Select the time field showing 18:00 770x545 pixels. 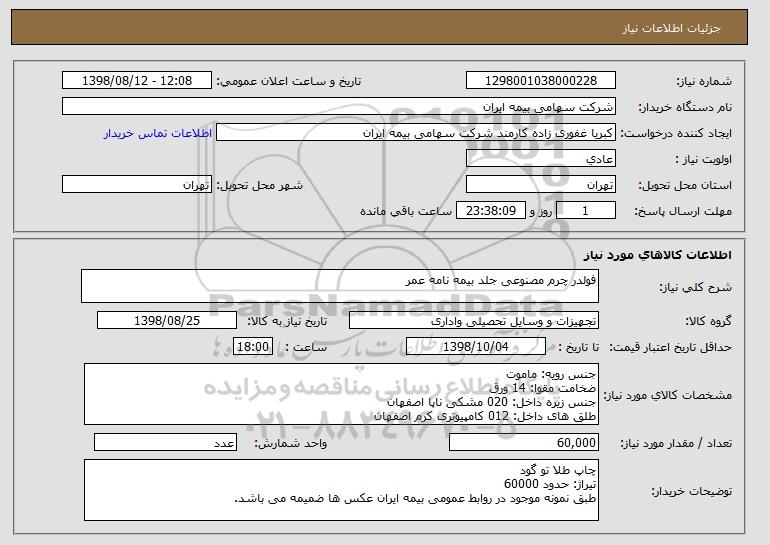coord(253,347)
